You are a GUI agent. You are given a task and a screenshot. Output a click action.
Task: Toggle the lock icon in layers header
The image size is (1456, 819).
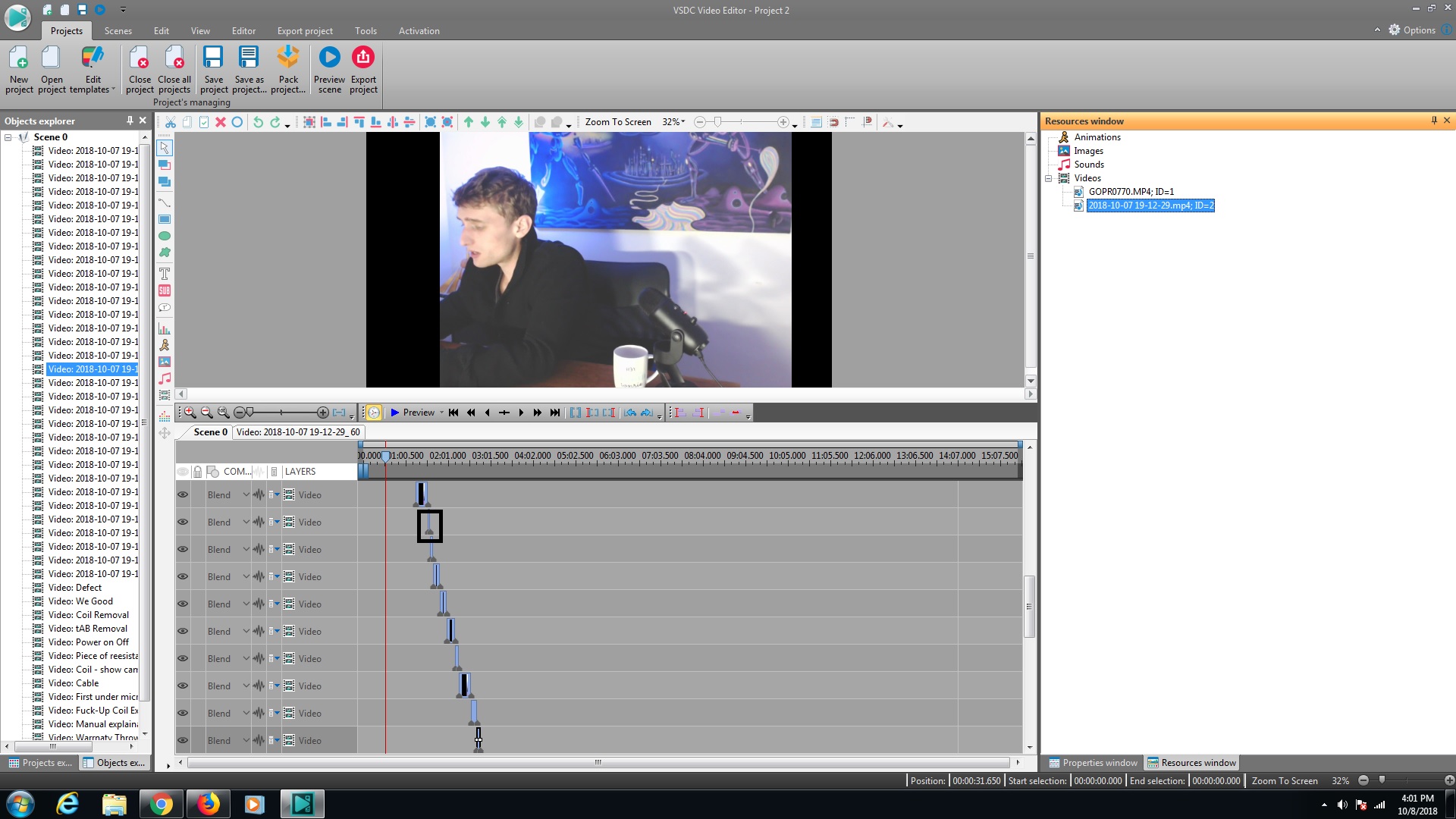pyautogui.click(x=197, y=472)
